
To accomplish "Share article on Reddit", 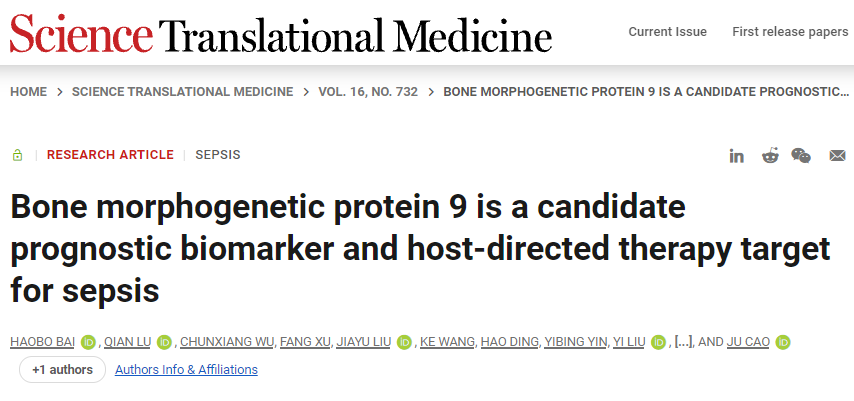I will click(770, 156).
